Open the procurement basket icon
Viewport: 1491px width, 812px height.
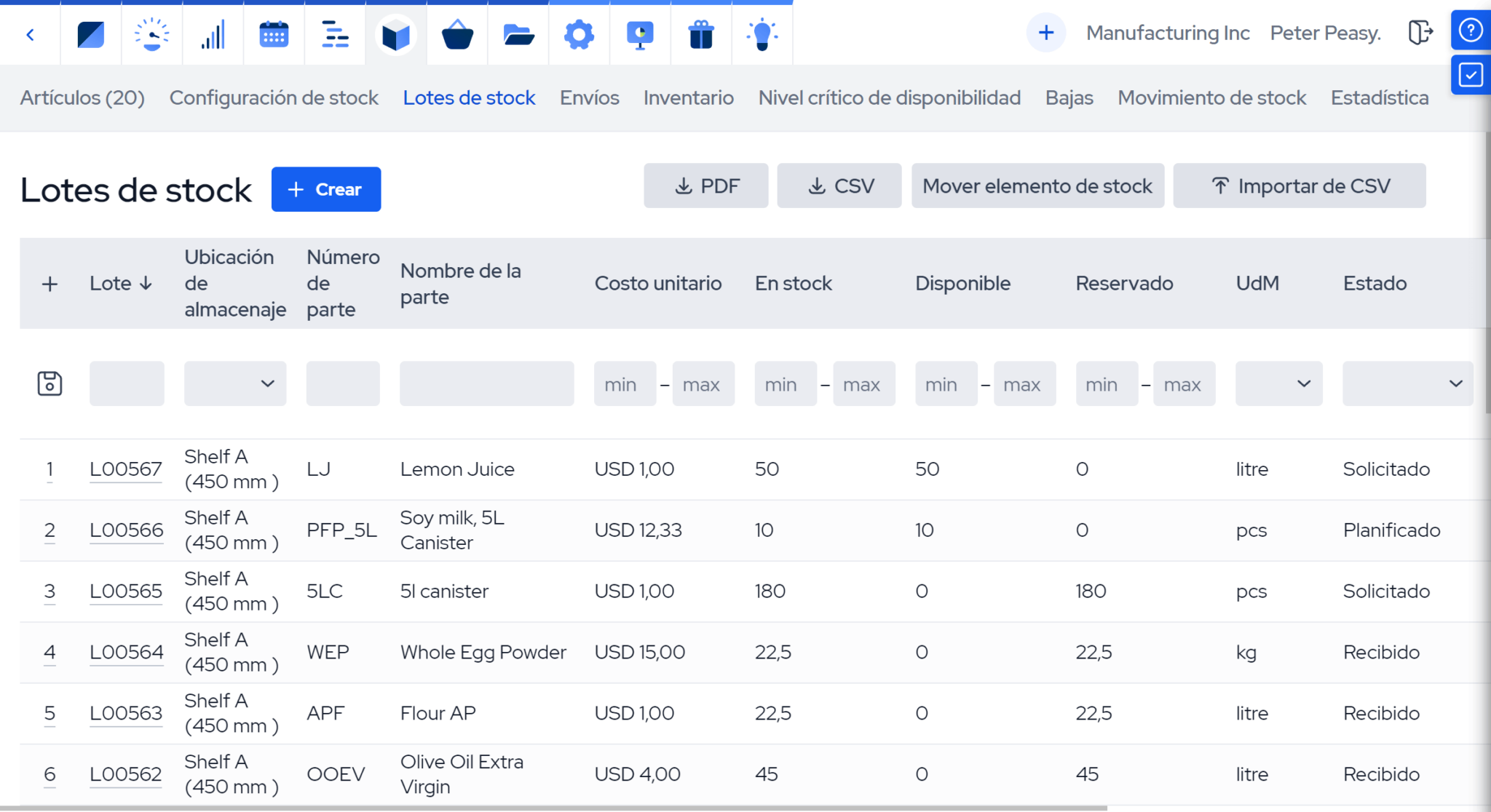[x=457, y=33]
